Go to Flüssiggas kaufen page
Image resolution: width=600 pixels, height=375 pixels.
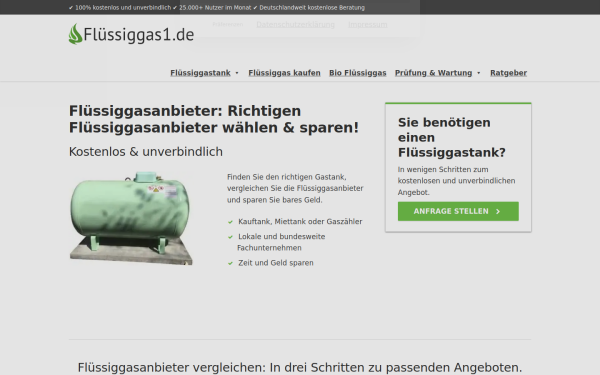click(284, 73)
